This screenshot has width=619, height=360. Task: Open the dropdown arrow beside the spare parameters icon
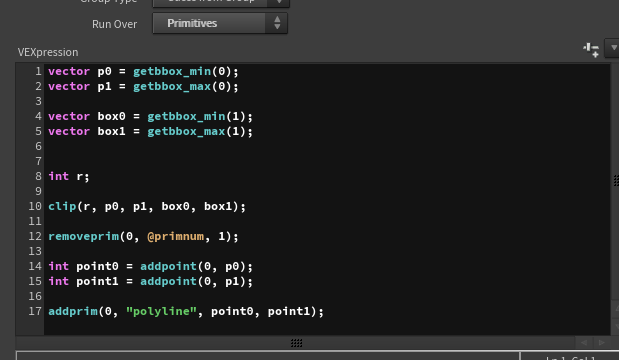point(613,48)
